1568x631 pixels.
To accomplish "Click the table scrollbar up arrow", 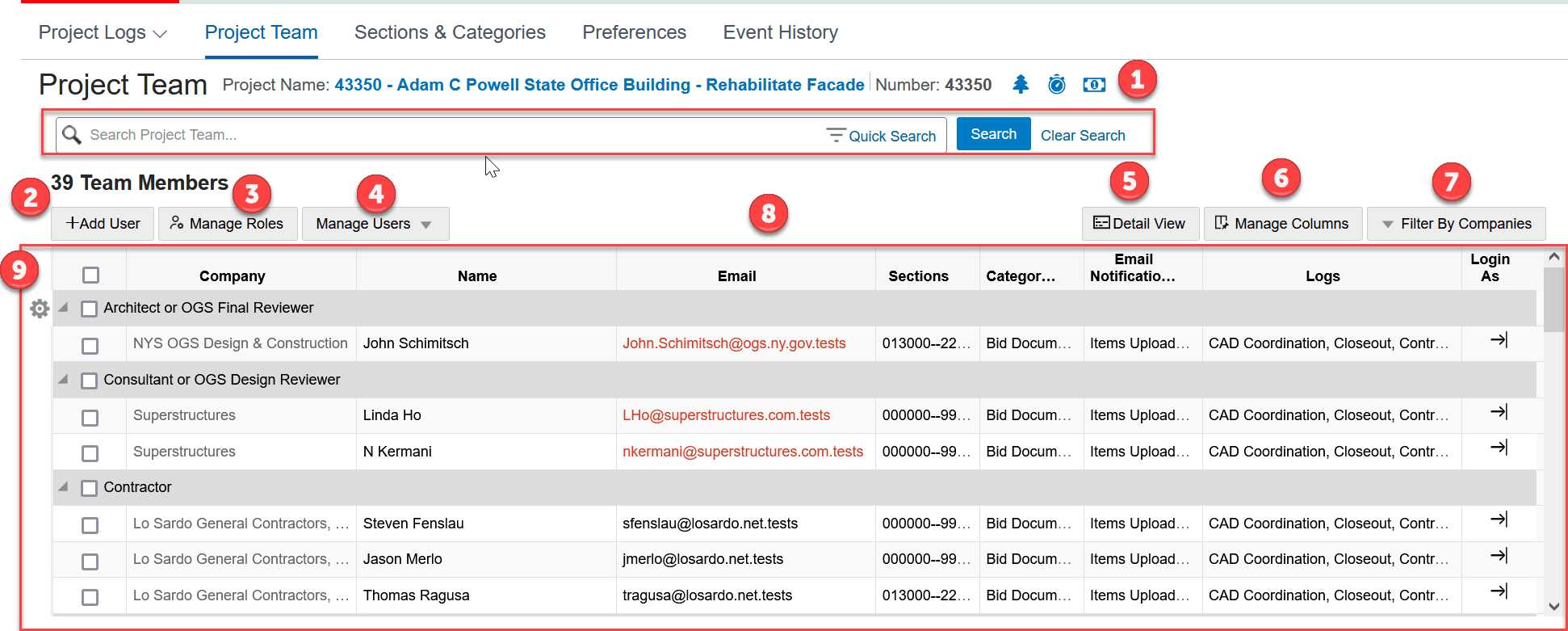I will [1553, 256].
